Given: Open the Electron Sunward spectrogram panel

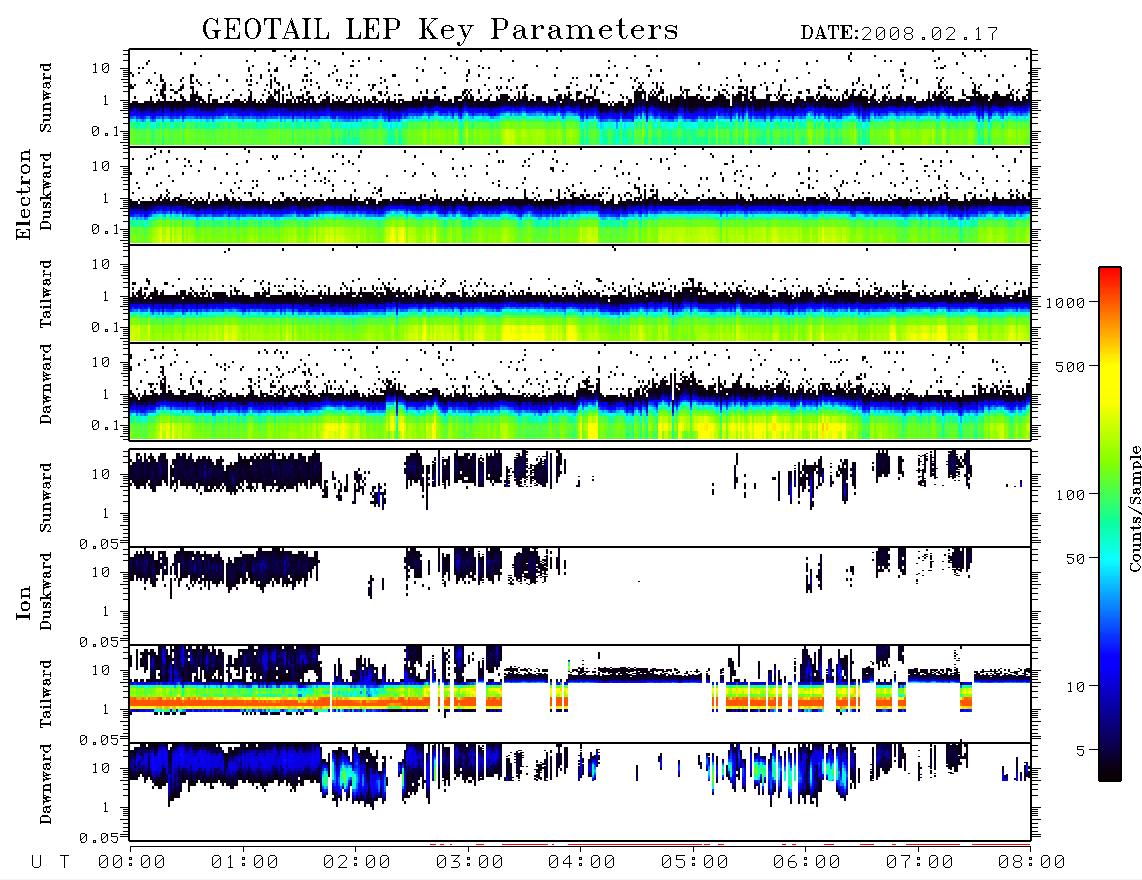Looking at the screenshot, I should tap(580, 98).
